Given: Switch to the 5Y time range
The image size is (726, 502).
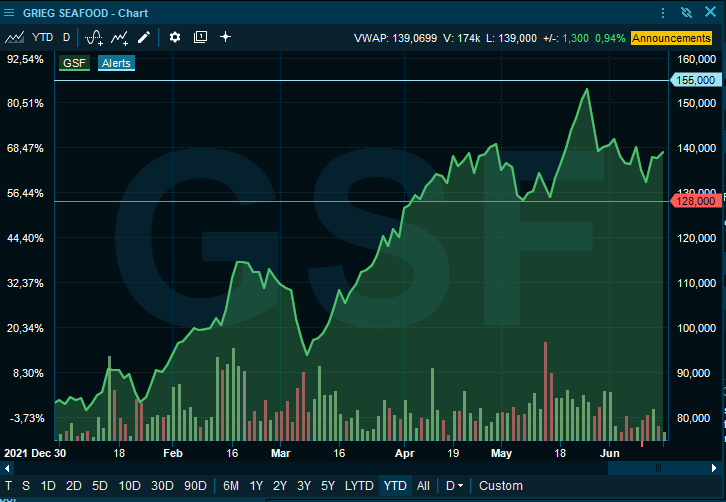Looking at the screenshot, I should tap(328, 486).
